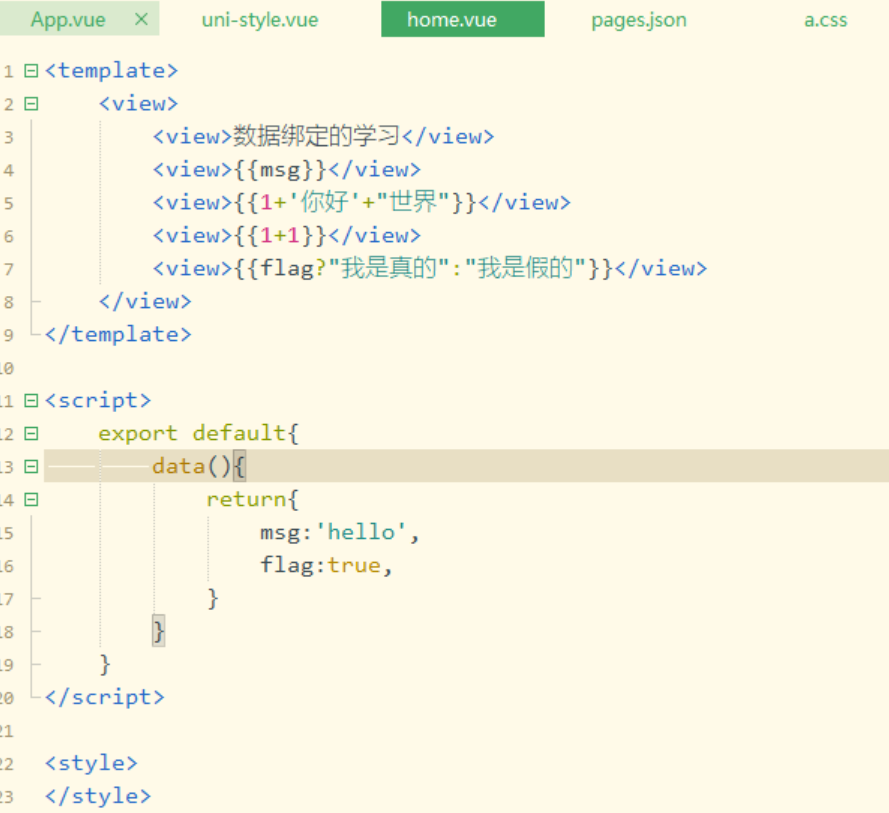Click the <script> opening tag

[98, 400]
